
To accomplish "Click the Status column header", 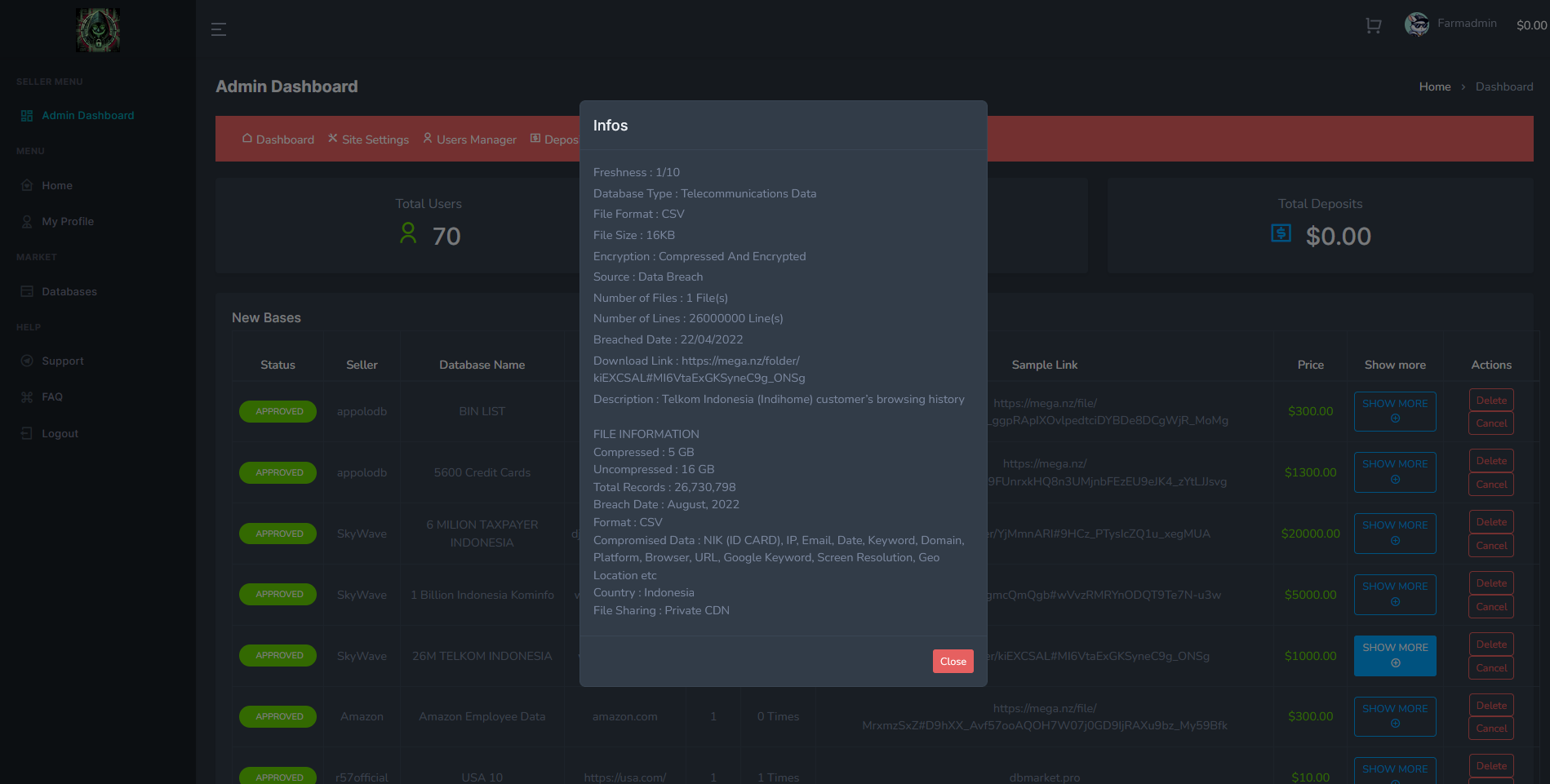I will click(x=278, y=365).
